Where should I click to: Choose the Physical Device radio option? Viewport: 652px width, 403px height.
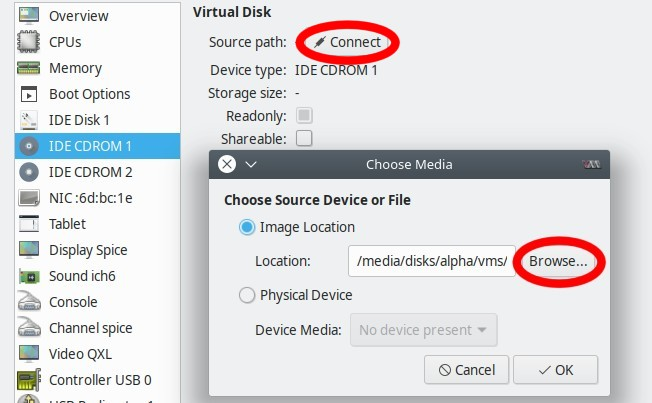247,295
